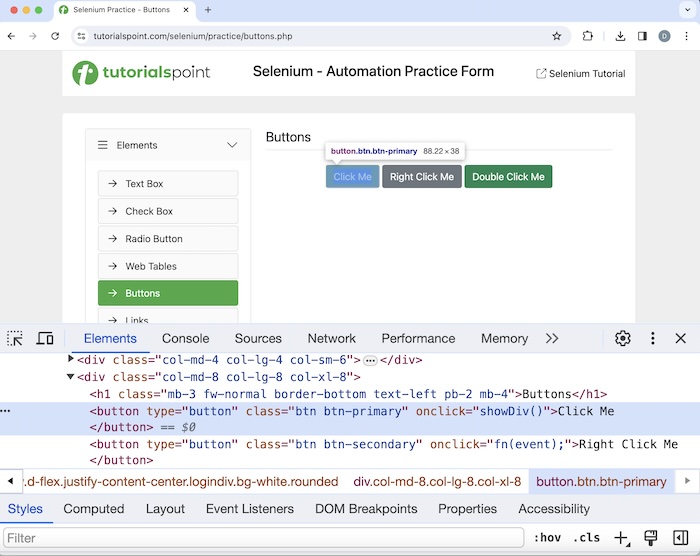Switch to the Console tab

tap(186, 339)
